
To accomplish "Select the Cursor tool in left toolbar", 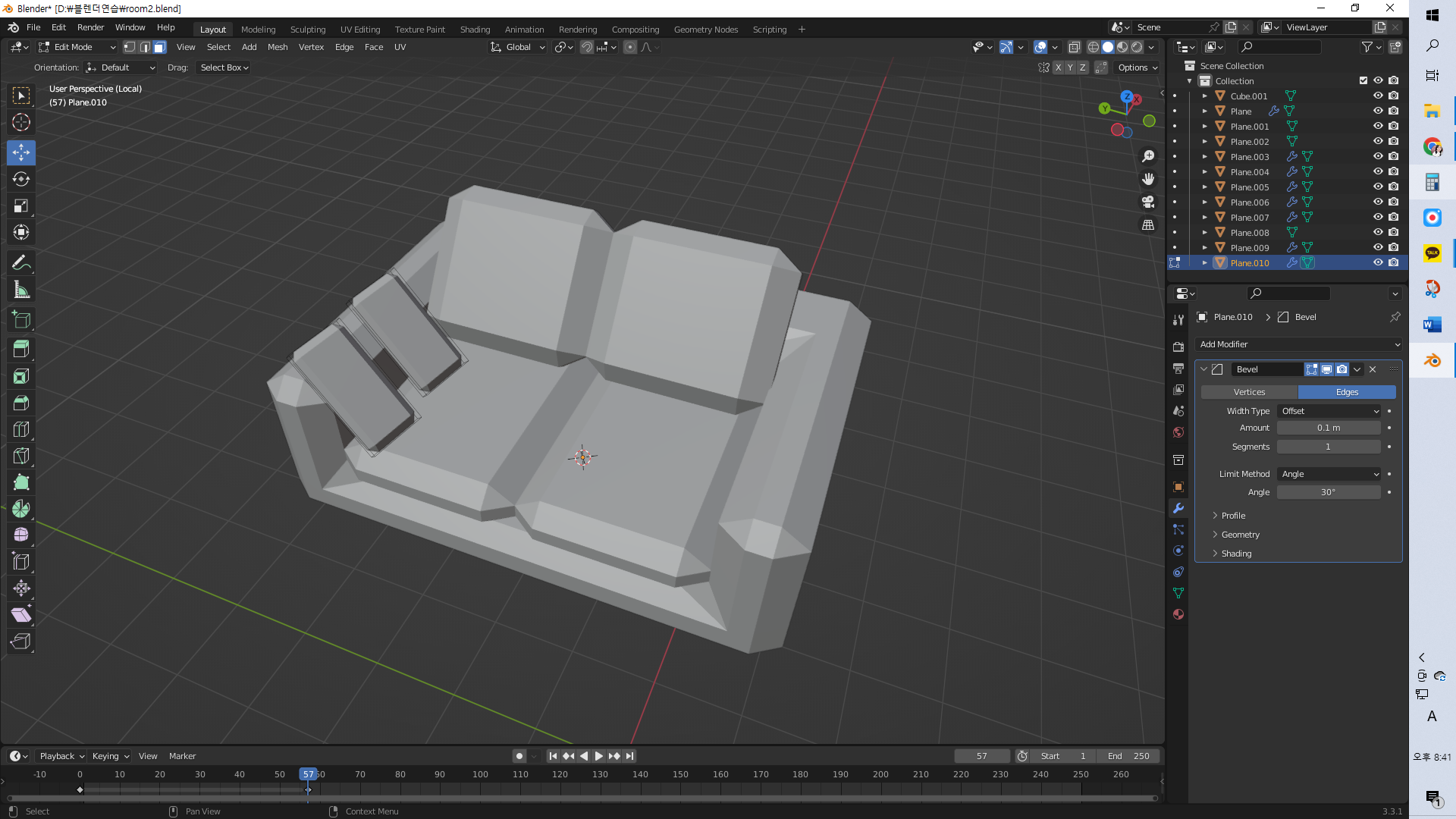I will coord(21,122).
